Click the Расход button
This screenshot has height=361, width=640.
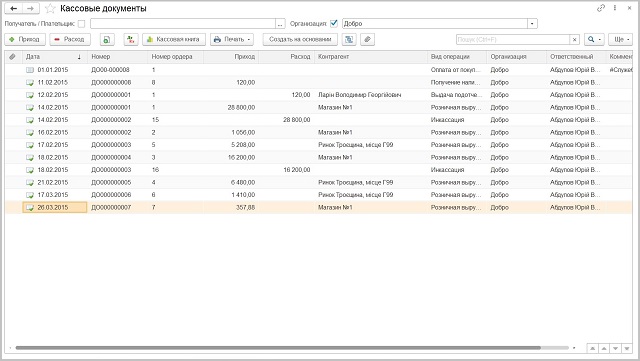click(x=70, y=39)
